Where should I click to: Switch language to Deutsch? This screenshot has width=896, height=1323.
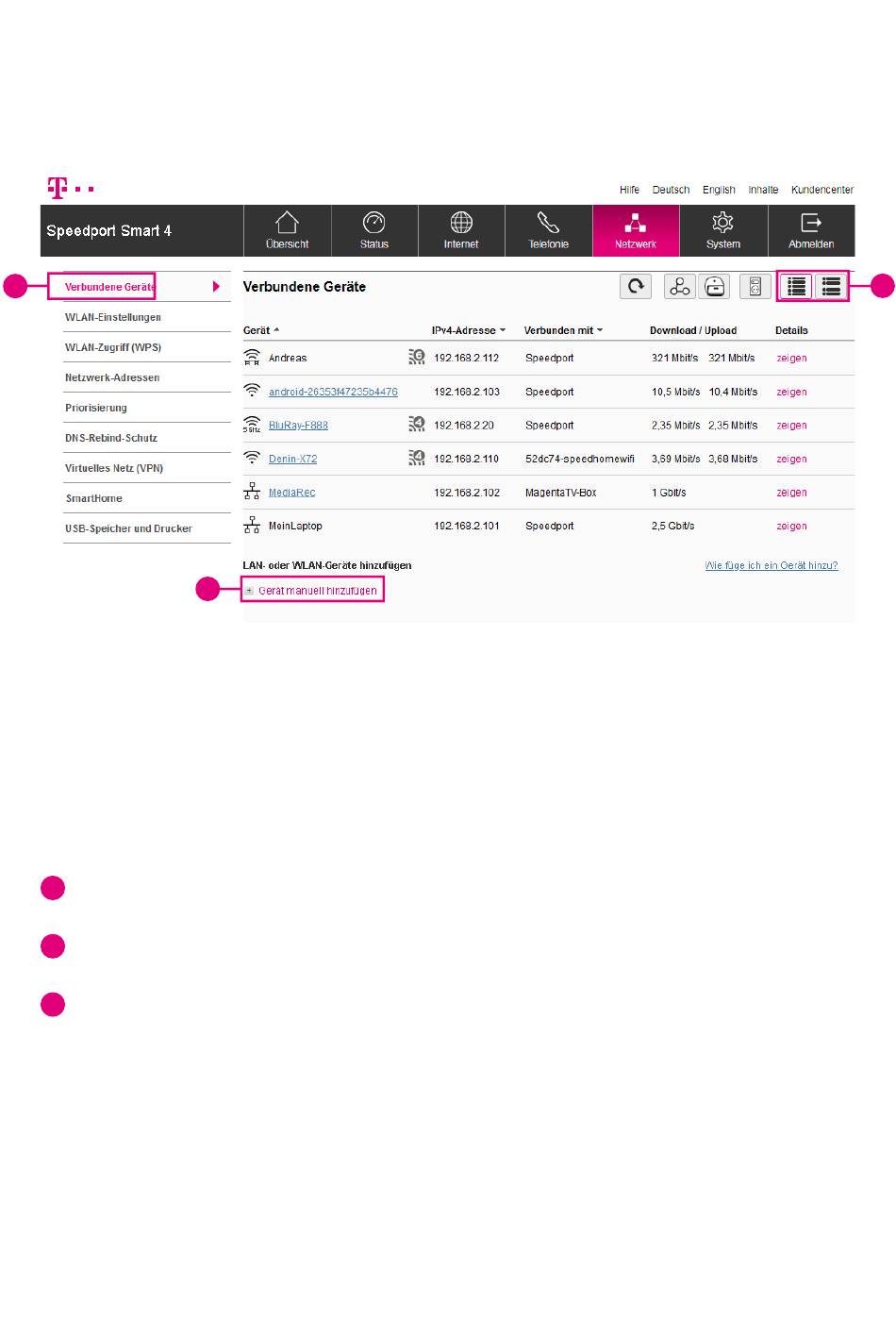[x=671, y=190]
